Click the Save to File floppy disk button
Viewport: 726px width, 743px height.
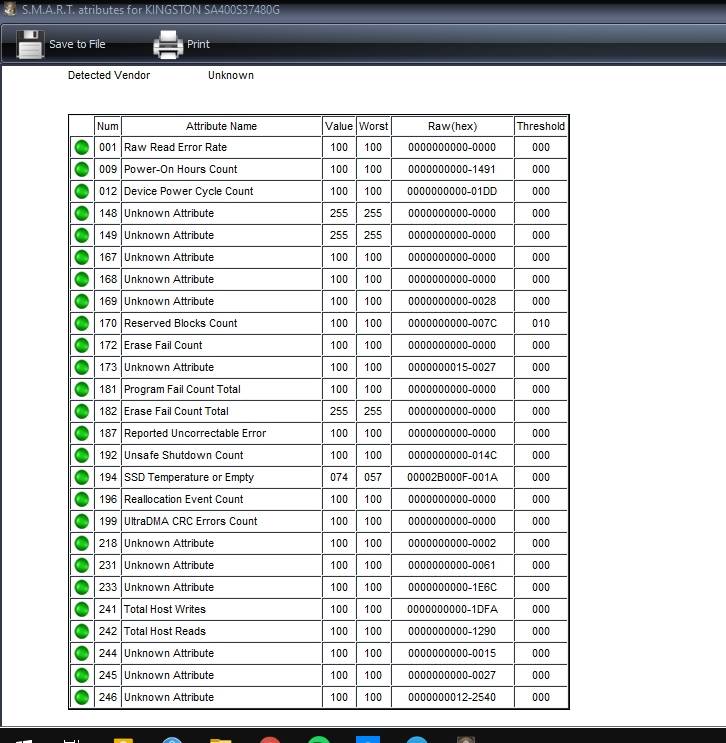pyautogui.click(x=61, y=44)
